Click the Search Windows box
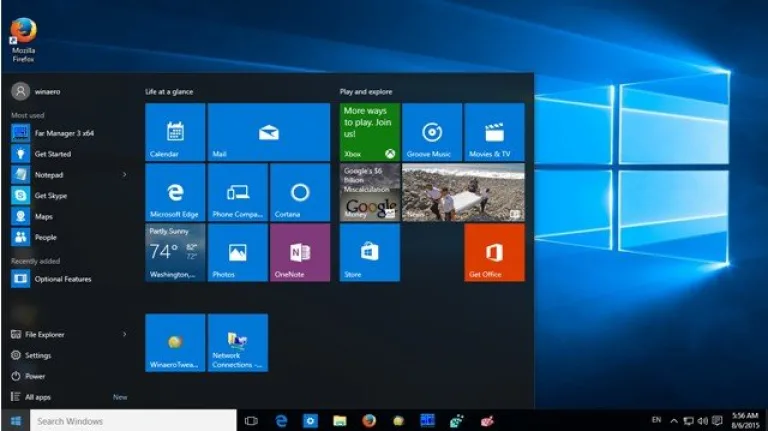The width and height of the screenshot is (768, 431). [x=133, y=421]
